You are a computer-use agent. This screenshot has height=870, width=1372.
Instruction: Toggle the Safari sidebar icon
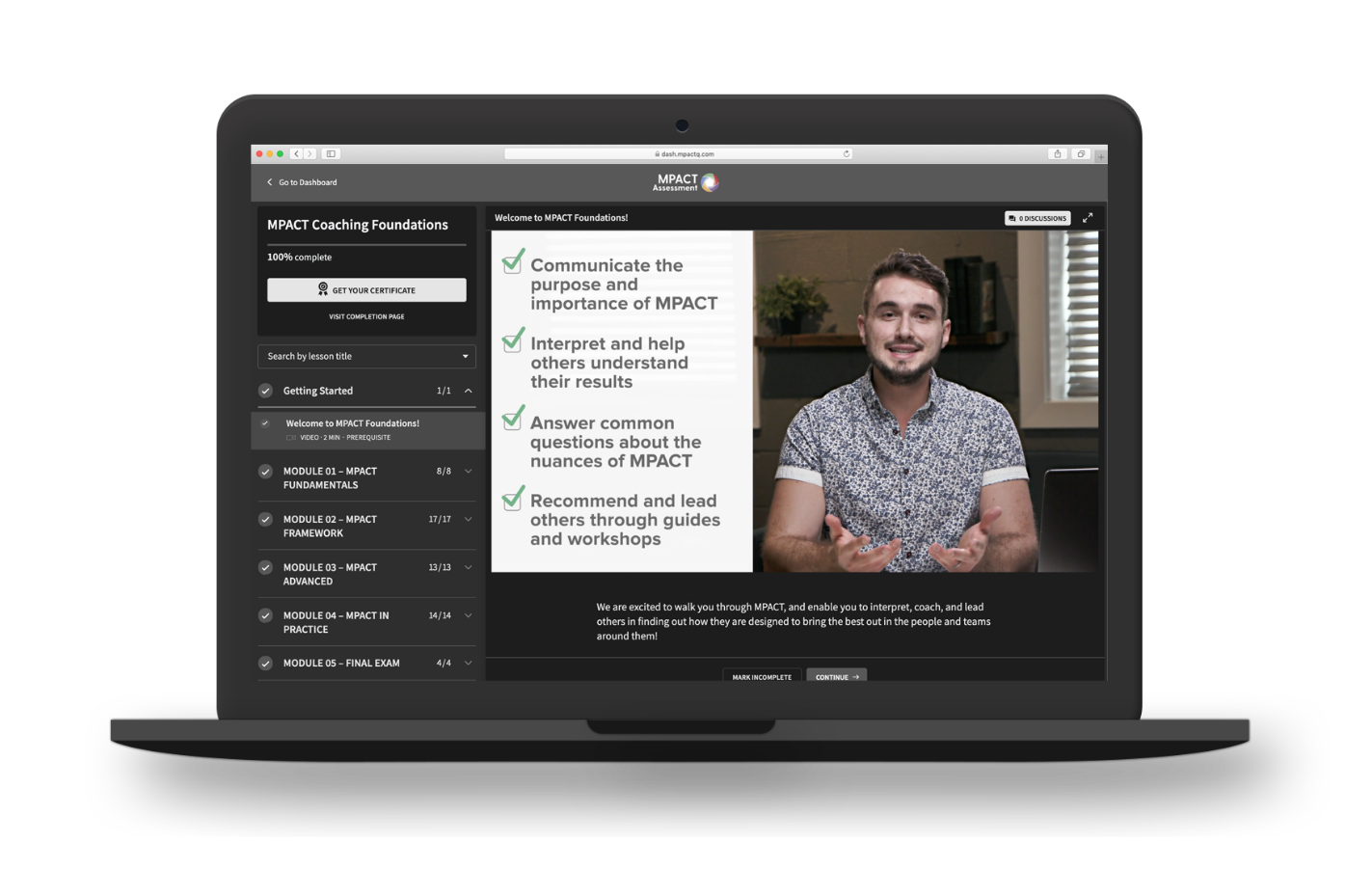pos(331,153)
